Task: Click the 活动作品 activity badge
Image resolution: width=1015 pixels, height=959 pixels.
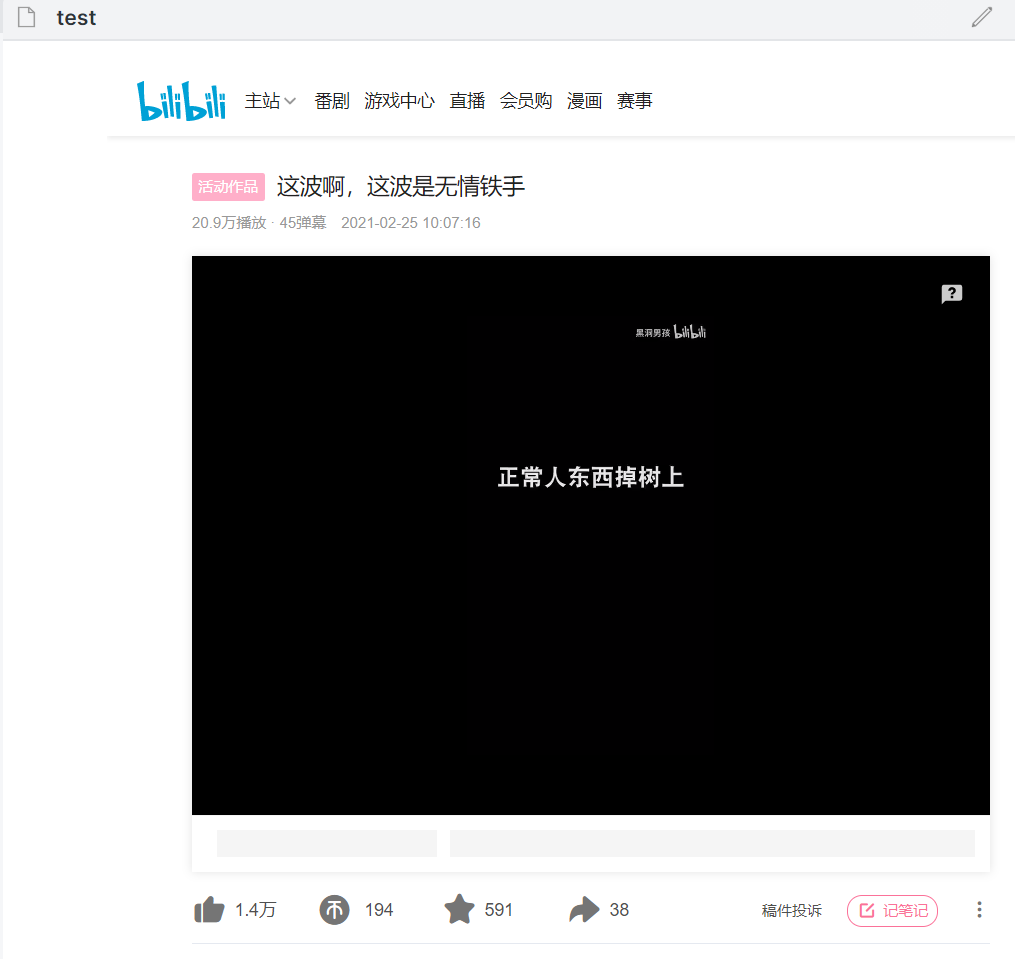Action: pyautogui.click(x=227, y=187)
